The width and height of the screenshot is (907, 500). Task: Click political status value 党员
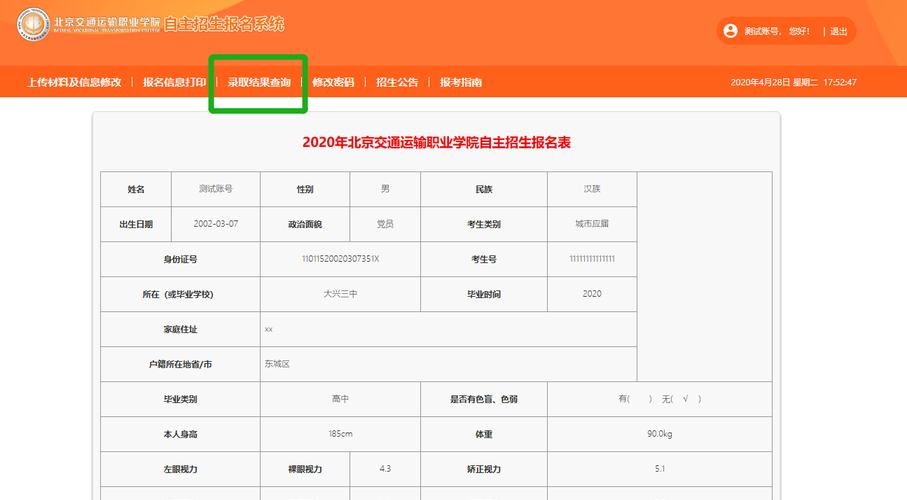click(385, 223)
